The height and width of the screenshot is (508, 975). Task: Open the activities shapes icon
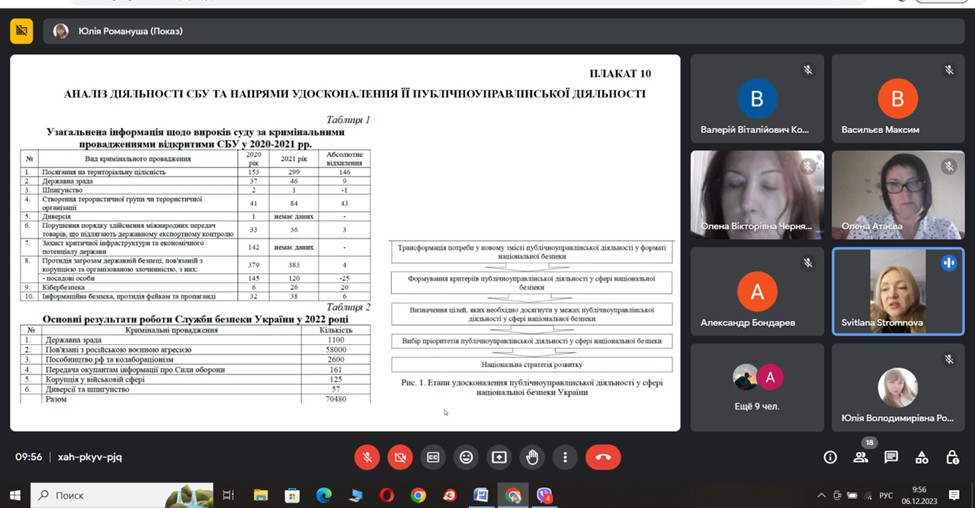[x=922, y=458]
